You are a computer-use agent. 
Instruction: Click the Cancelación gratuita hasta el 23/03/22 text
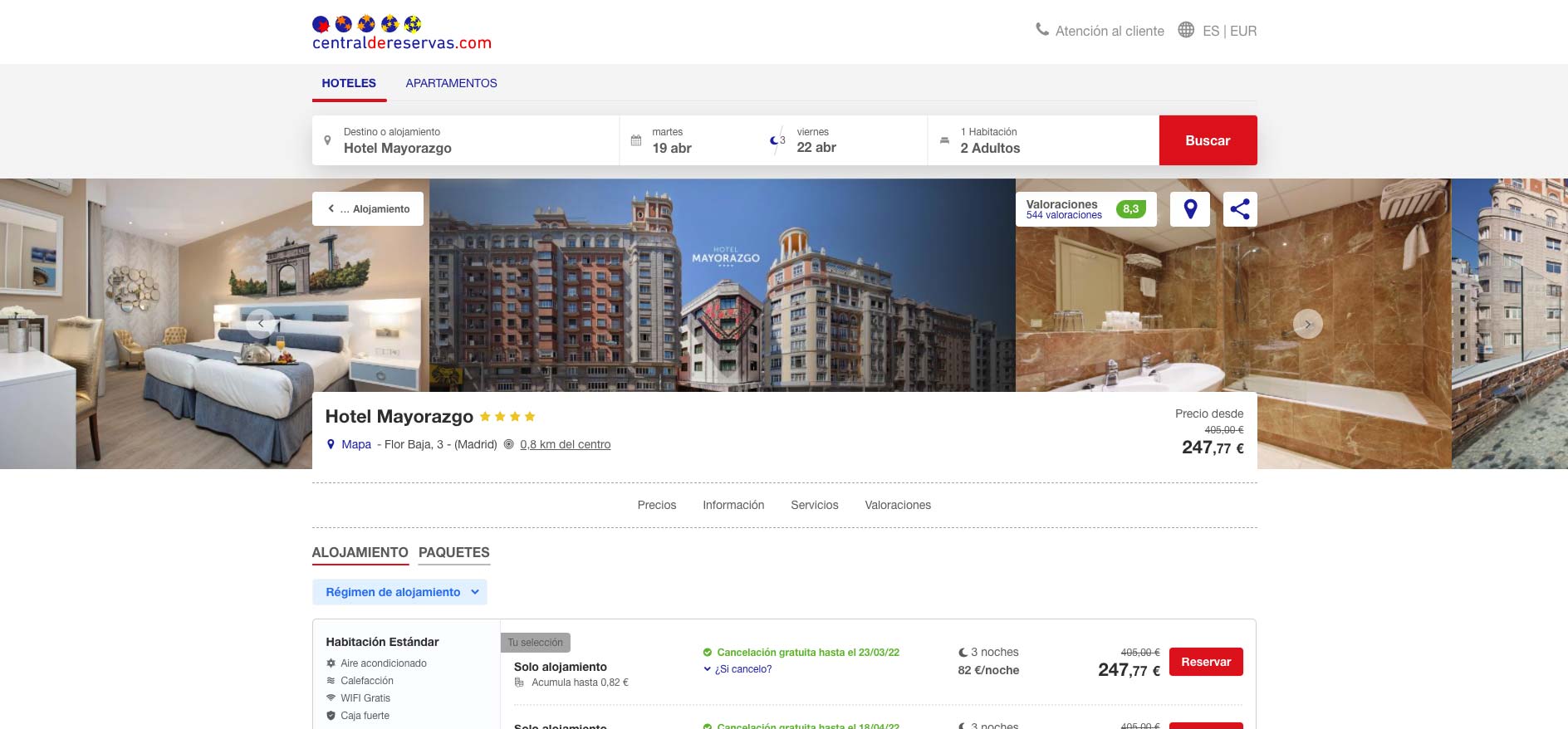808,653
